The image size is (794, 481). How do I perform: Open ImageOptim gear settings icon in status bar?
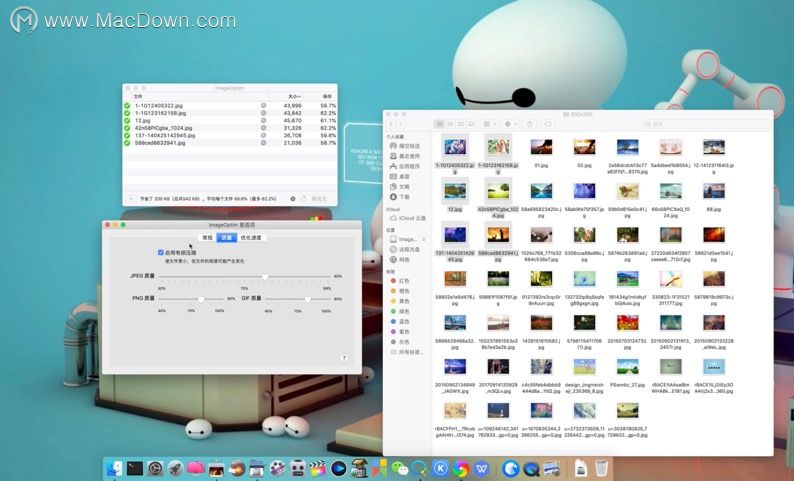click(x=293, y=199)
